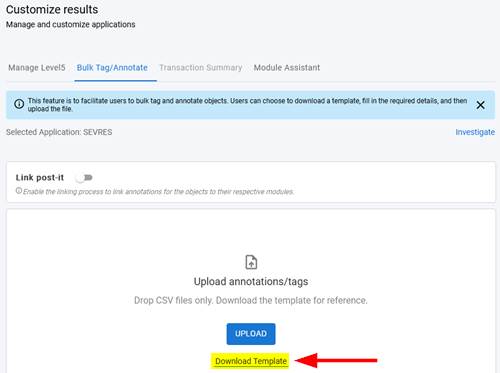500x373 pixels.
Task: Click the blue UPLOAD button
Action: tap(251, 334)
